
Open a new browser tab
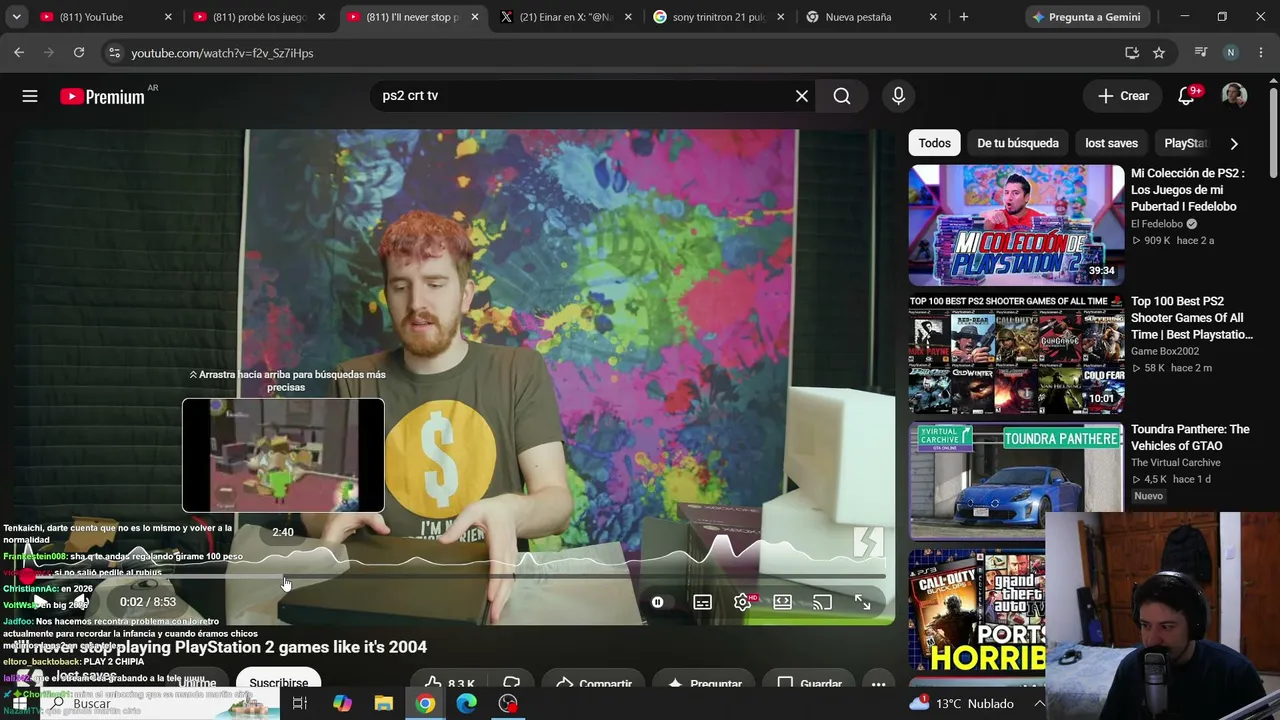coord(964,17)
